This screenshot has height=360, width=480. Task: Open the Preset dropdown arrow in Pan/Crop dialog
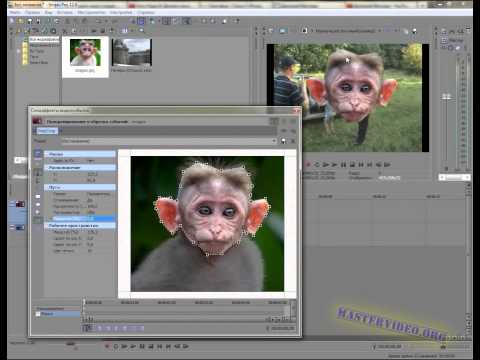pyautogui.click(x=274, y=141)
